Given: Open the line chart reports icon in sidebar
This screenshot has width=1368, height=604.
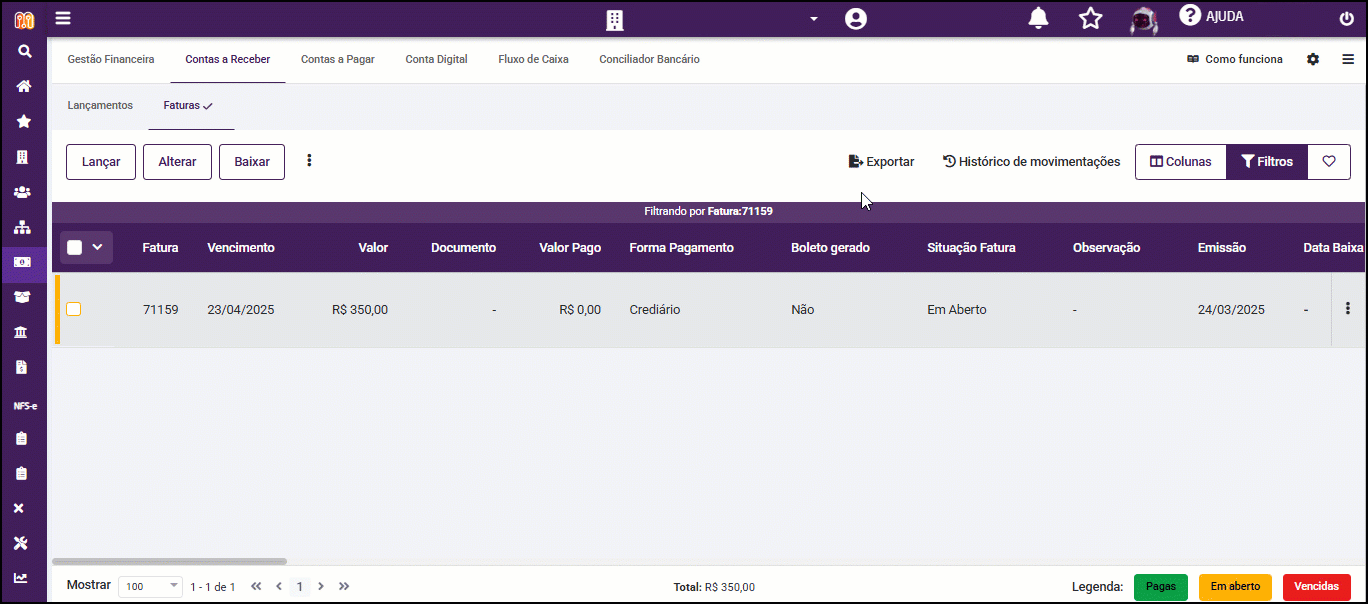Looking at the screenshot, I should coord(20,578).
